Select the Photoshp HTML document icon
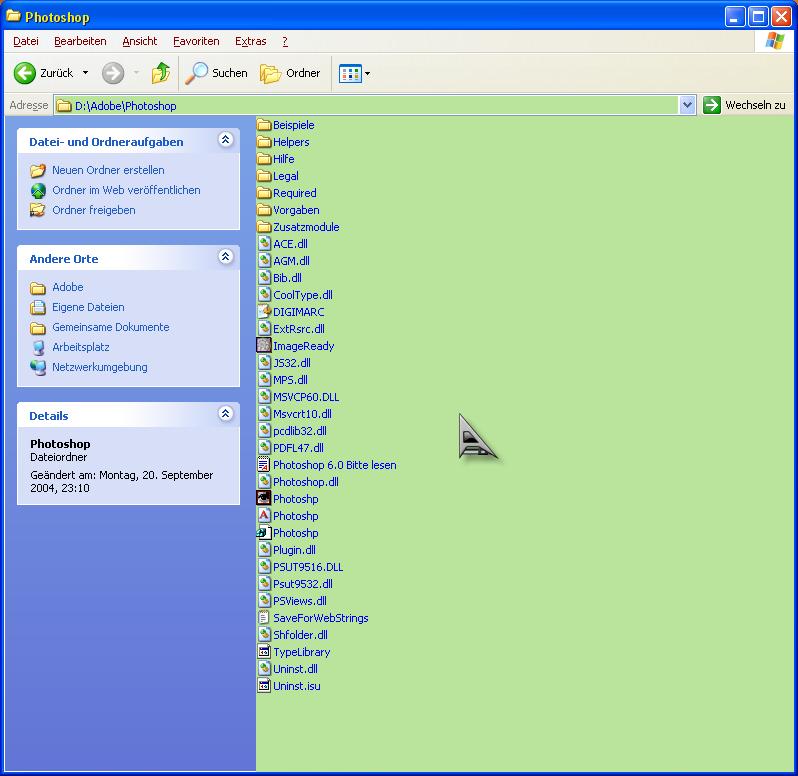Screen dimensions: 798x776 pyautogui.click(x=264, y=532)
